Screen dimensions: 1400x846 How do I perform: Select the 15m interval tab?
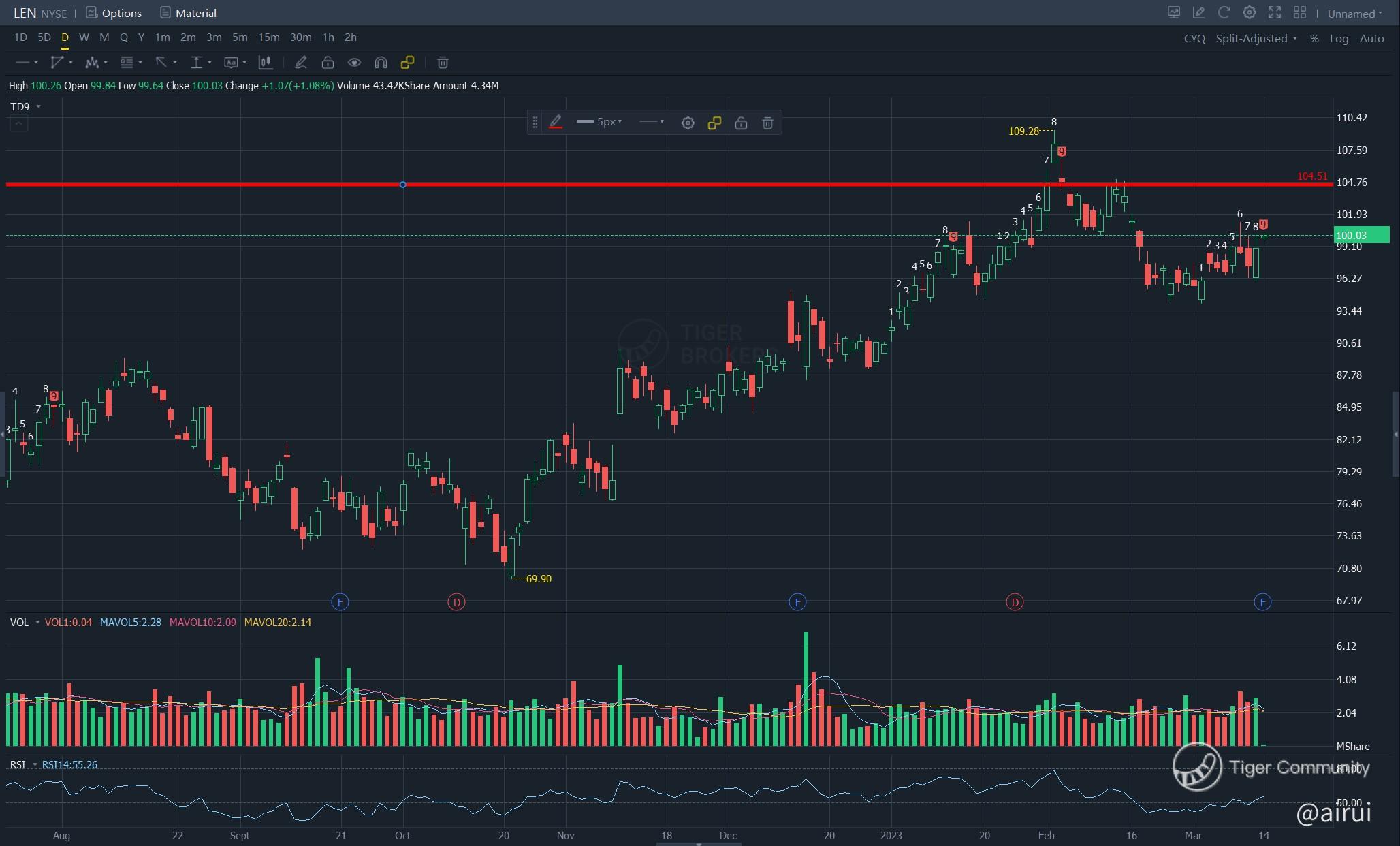(x=268, y=37)
